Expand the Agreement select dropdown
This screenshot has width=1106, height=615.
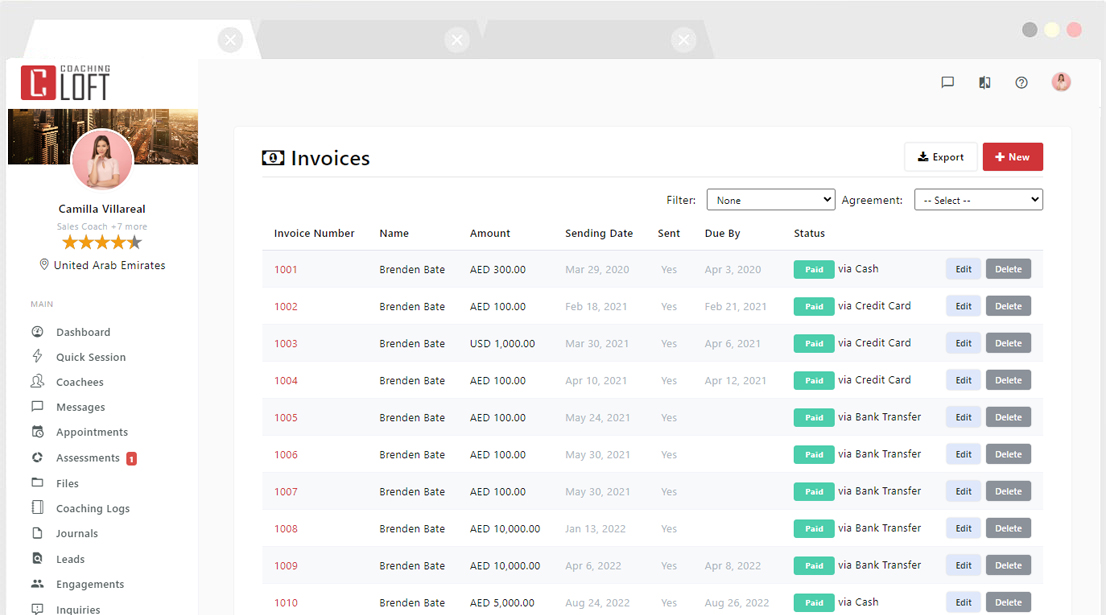click(x=978, y=200)
